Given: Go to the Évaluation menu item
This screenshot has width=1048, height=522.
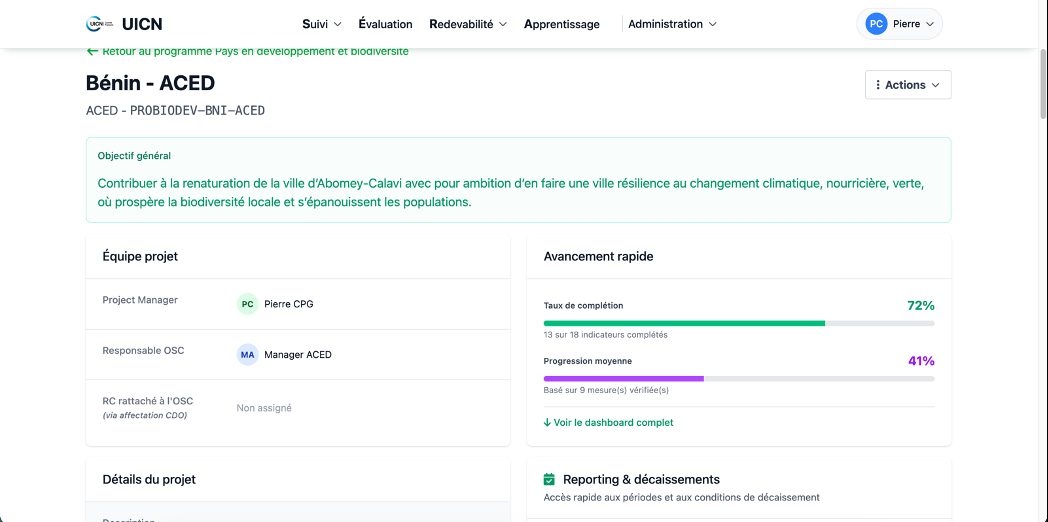Looking at the screenshot, I should (x=386, y=24).
